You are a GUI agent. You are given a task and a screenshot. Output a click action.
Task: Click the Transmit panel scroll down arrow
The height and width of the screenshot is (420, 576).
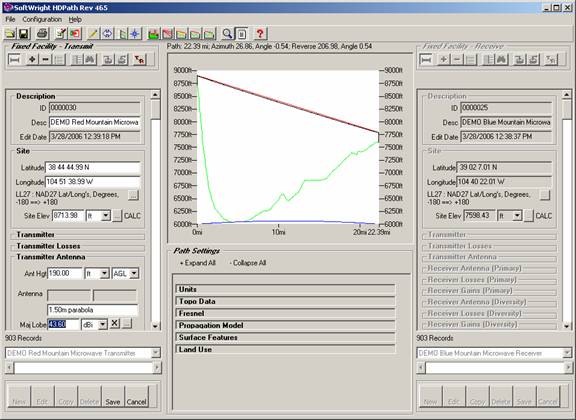tap(155, 326)
